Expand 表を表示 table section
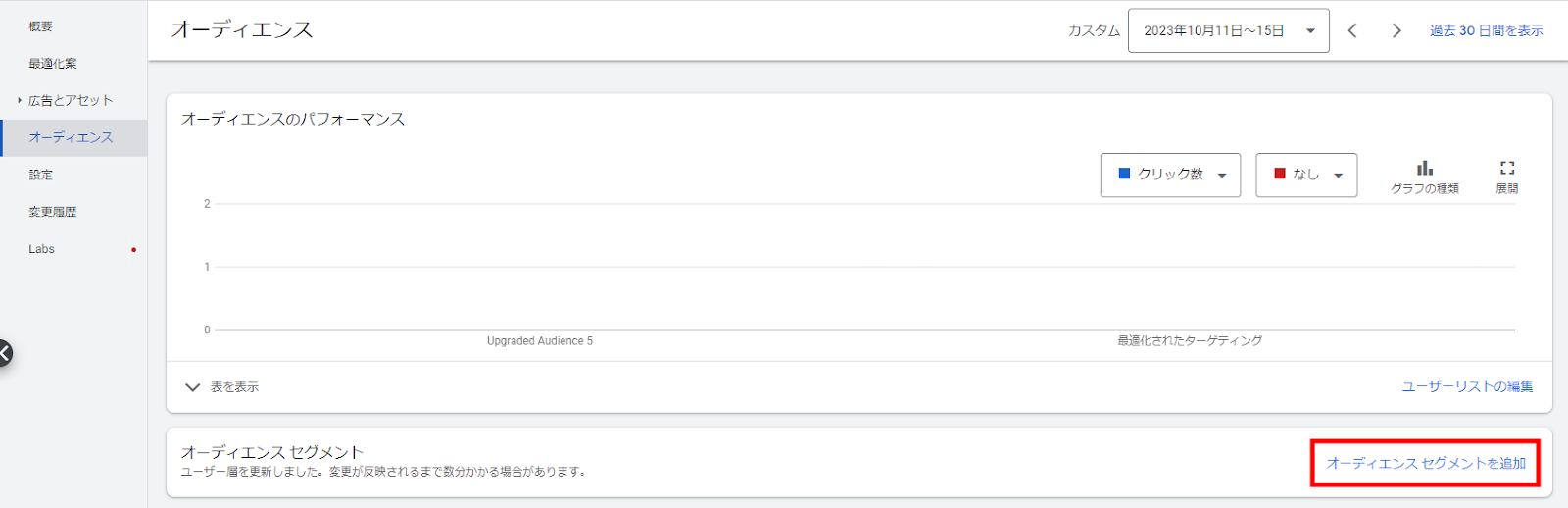Image resolution: width=1568 pixels, height=508 pixels. pyautogui.click(x=222, y=387)
